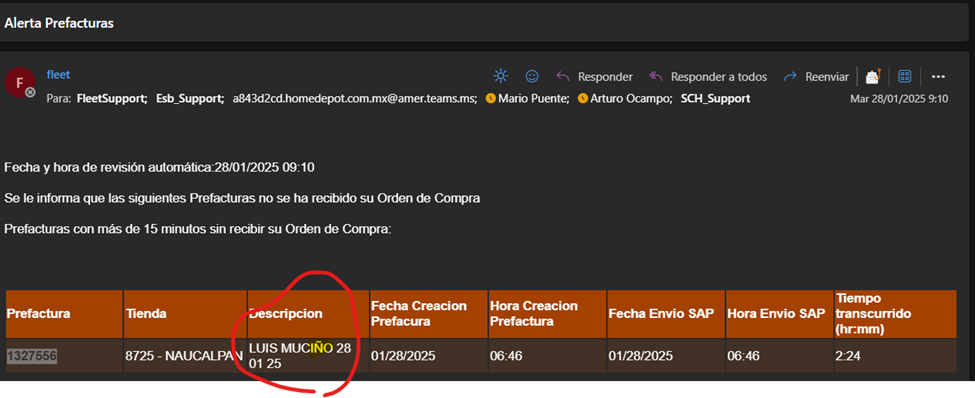
Task: Click the Descripcion column header
Action: 285,313
